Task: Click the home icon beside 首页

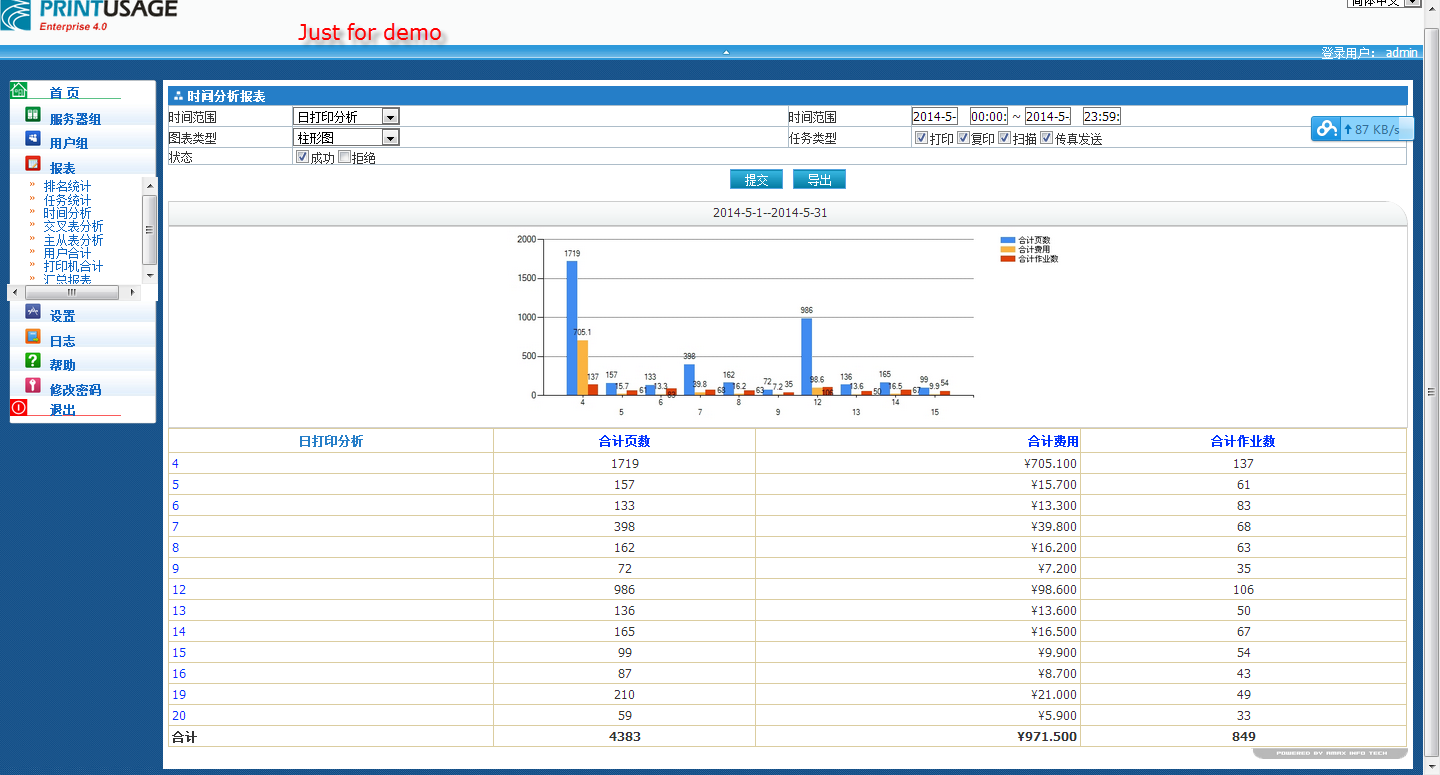Action: pyautogui.click(x=19, y=90)
